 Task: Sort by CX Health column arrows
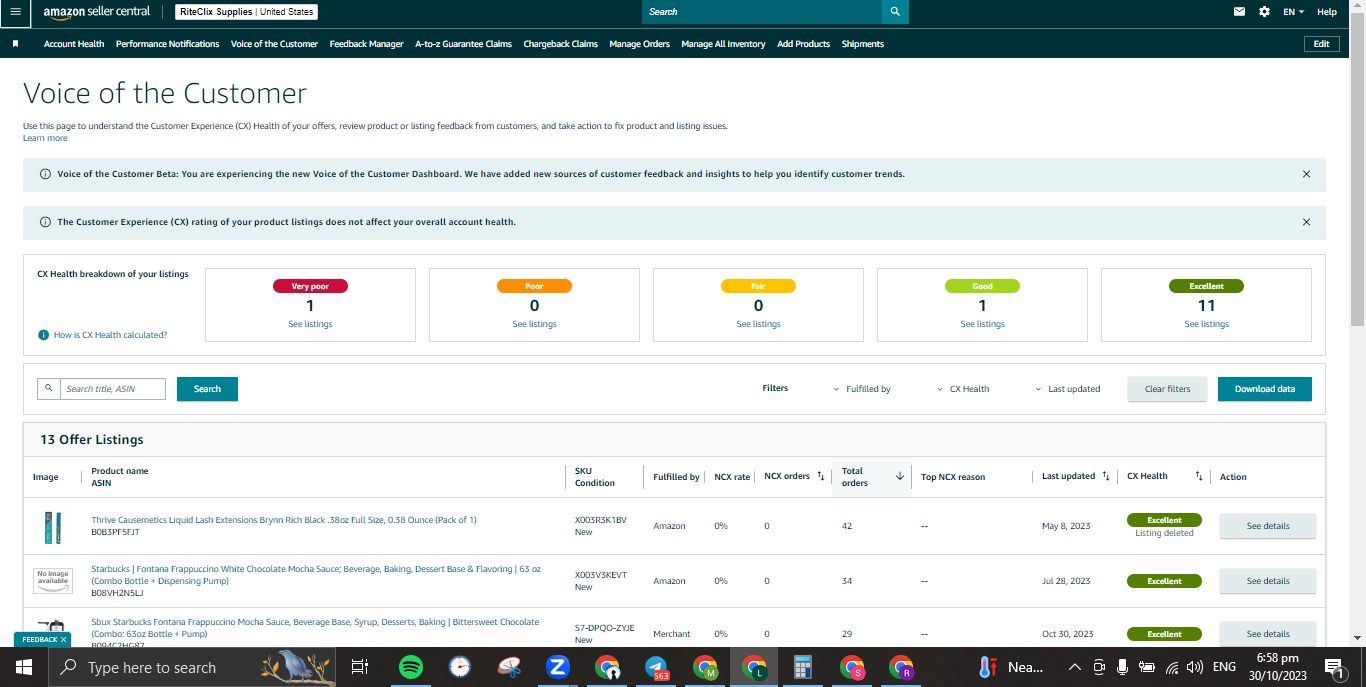pyautogui.click(x=1198, y=476)
